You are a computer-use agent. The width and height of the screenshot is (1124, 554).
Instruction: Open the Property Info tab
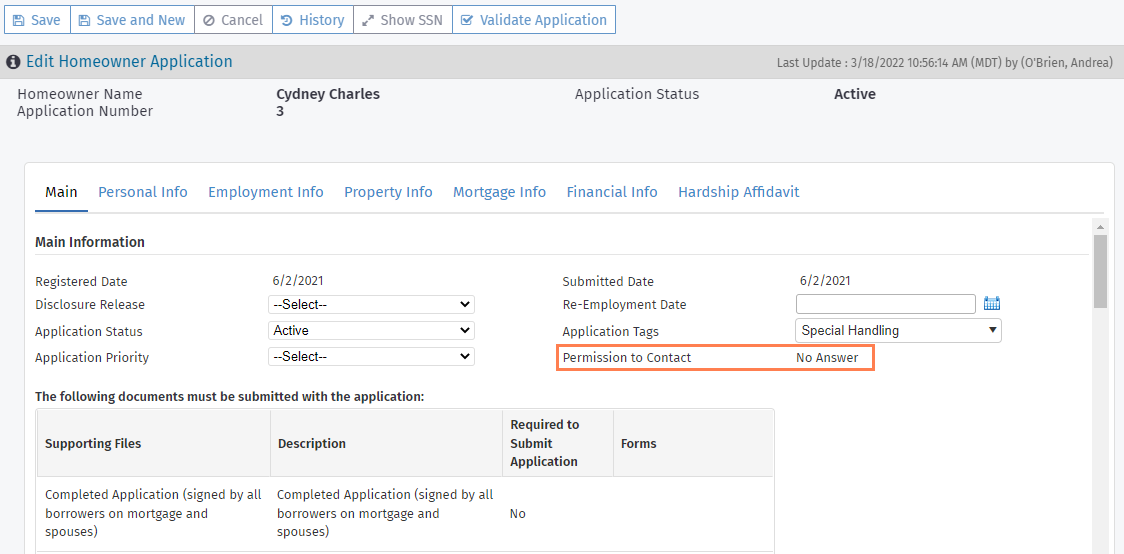click(x=388, y=192)
